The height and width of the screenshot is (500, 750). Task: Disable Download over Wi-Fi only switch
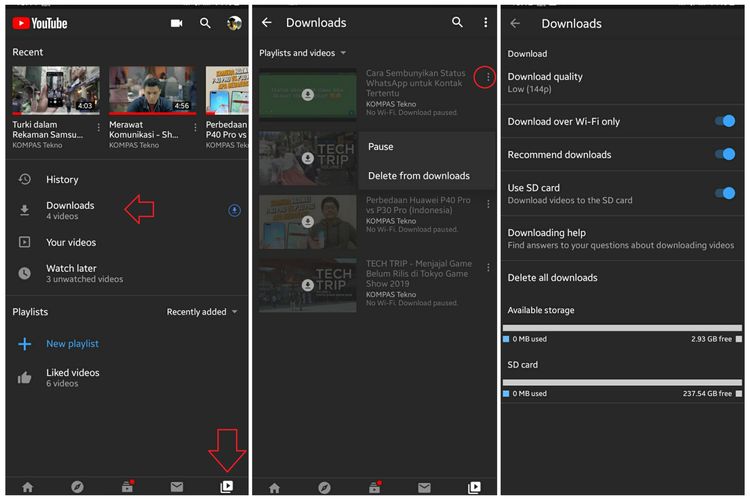point(725,121)
